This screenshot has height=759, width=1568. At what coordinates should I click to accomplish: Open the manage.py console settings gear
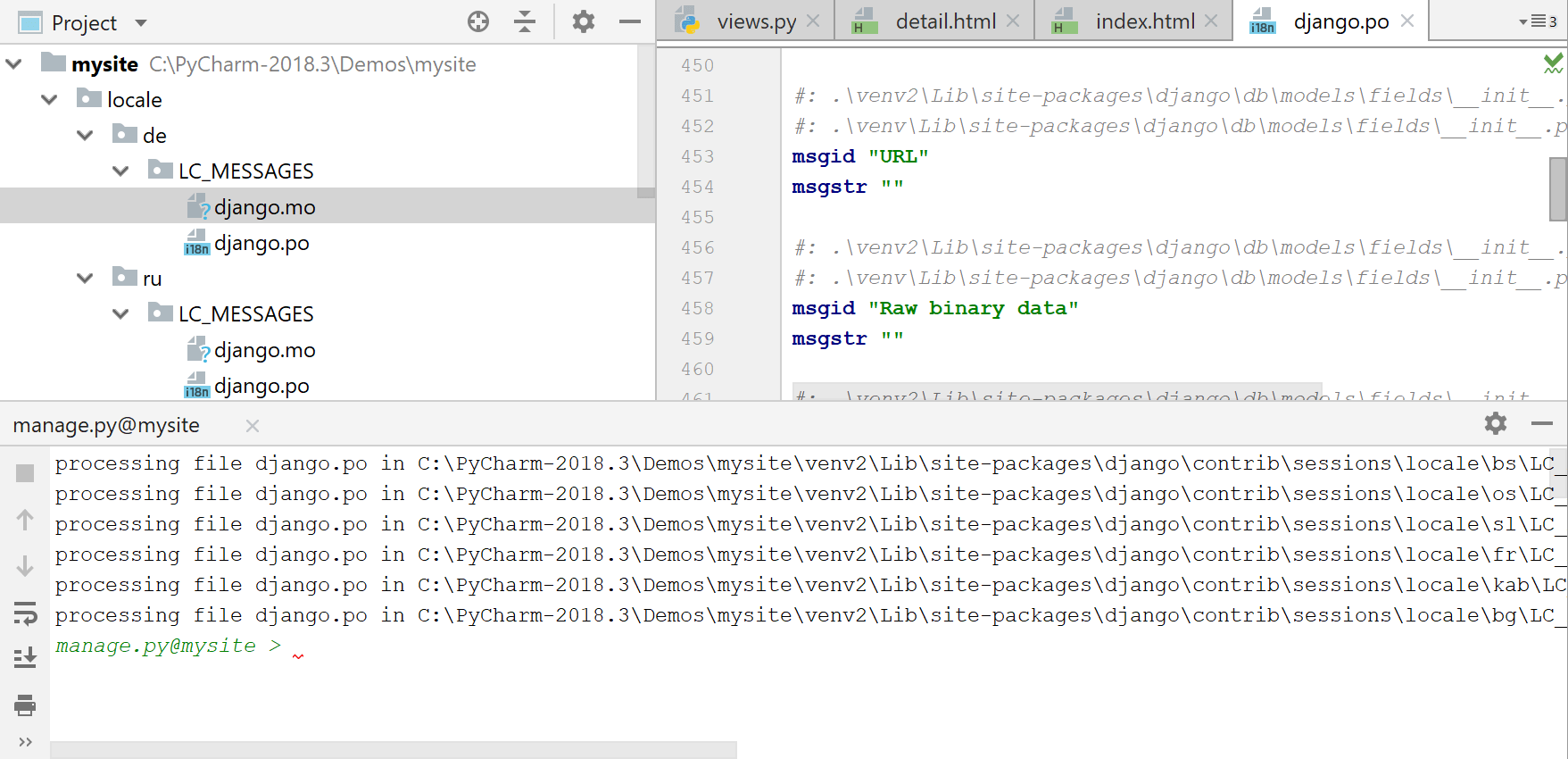pyautogui.click(x=1496, y=423)
